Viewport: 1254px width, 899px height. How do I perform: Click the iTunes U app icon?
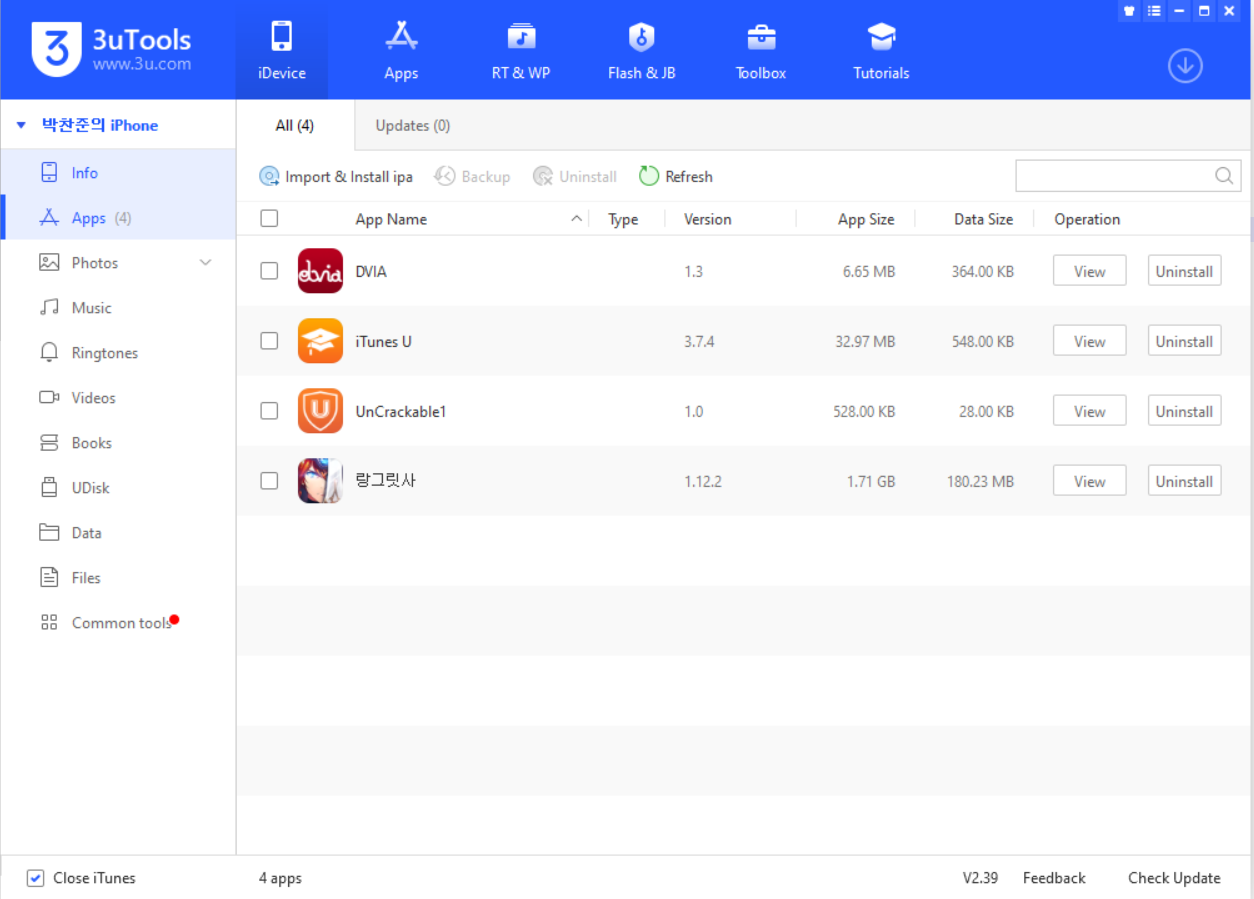(320, 341)
